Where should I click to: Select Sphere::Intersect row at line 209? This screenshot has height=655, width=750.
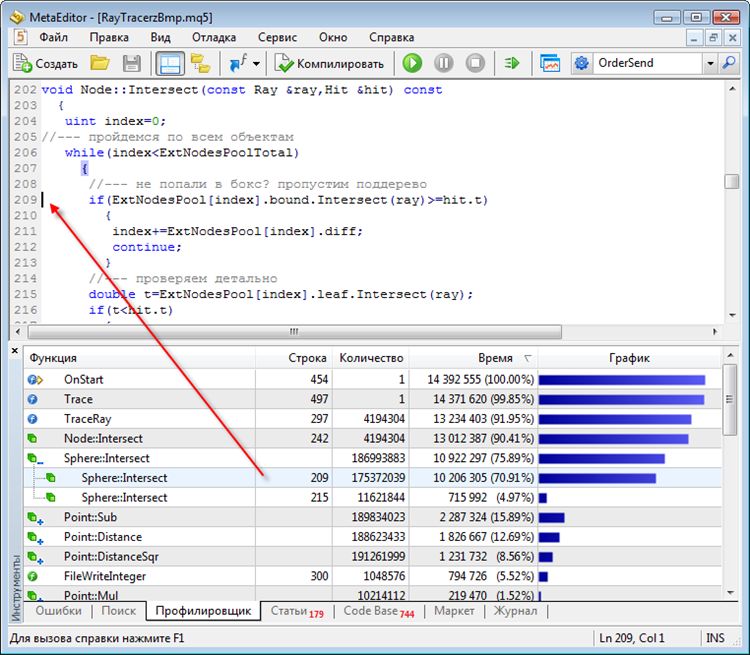coord(373,477)
